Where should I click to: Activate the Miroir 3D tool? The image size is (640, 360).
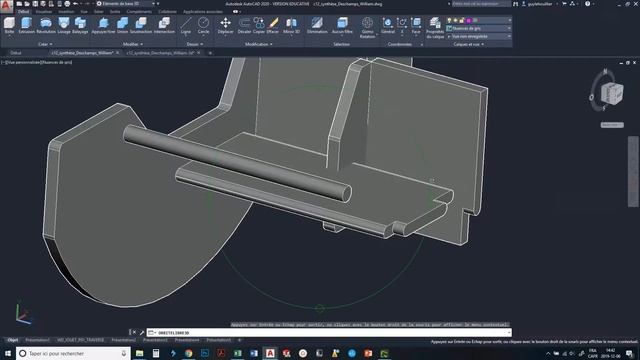[291, 26]
